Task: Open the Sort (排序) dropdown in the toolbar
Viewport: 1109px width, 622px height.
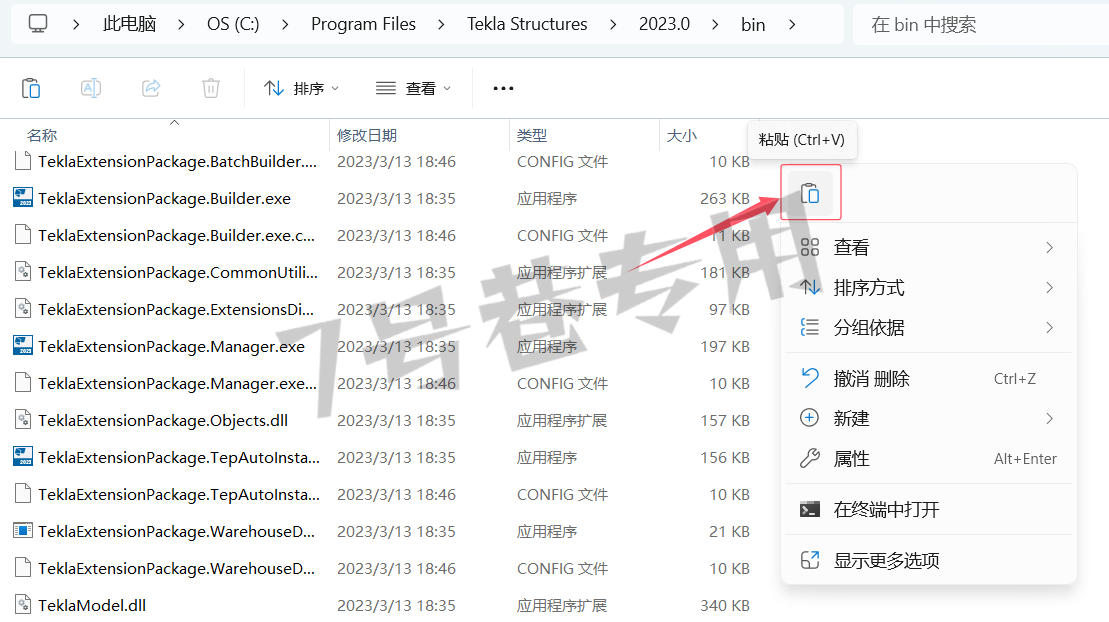Action: [302, 88]
